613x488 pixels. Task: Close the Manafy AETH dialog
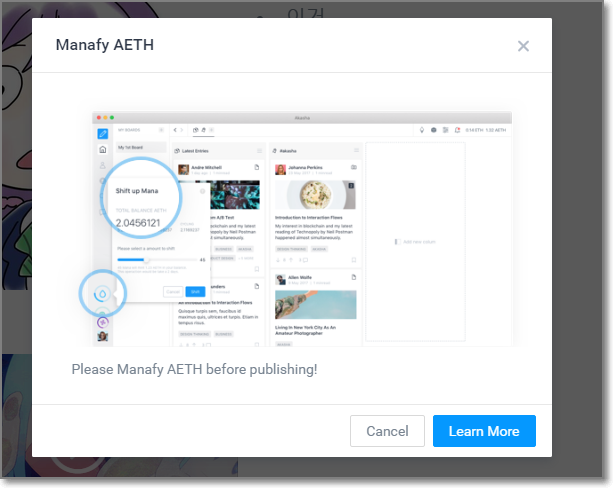(x=523, y=46)
